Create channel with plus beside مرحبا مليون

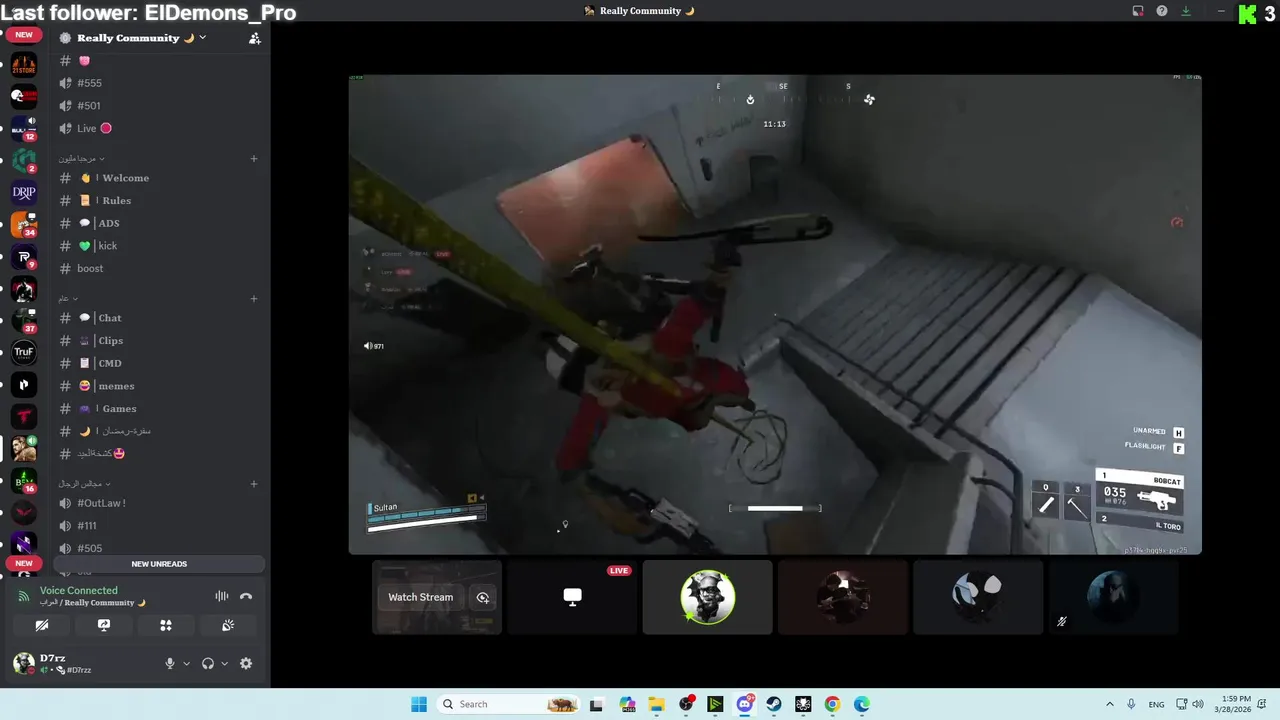254,158
